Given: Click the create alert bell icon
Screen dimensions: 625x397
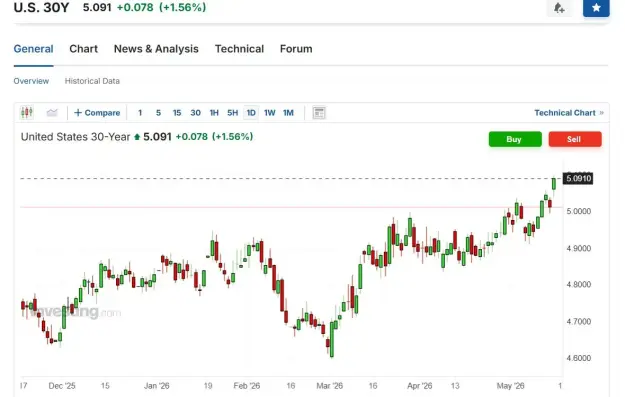Looking at the screenshot, I should coord(559,8).
